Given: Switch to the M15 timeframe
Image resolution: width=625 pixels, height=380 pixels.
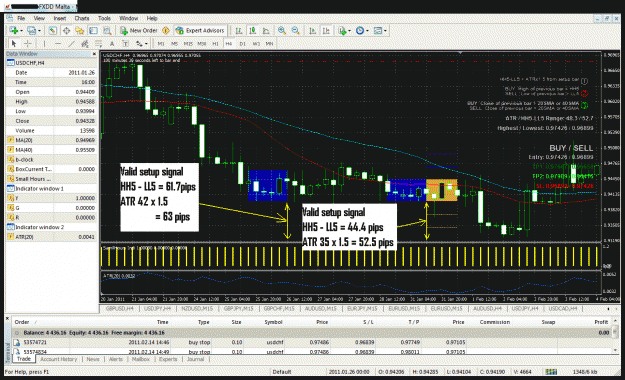Looking at the screenshot, I should [x=188, y=43].
